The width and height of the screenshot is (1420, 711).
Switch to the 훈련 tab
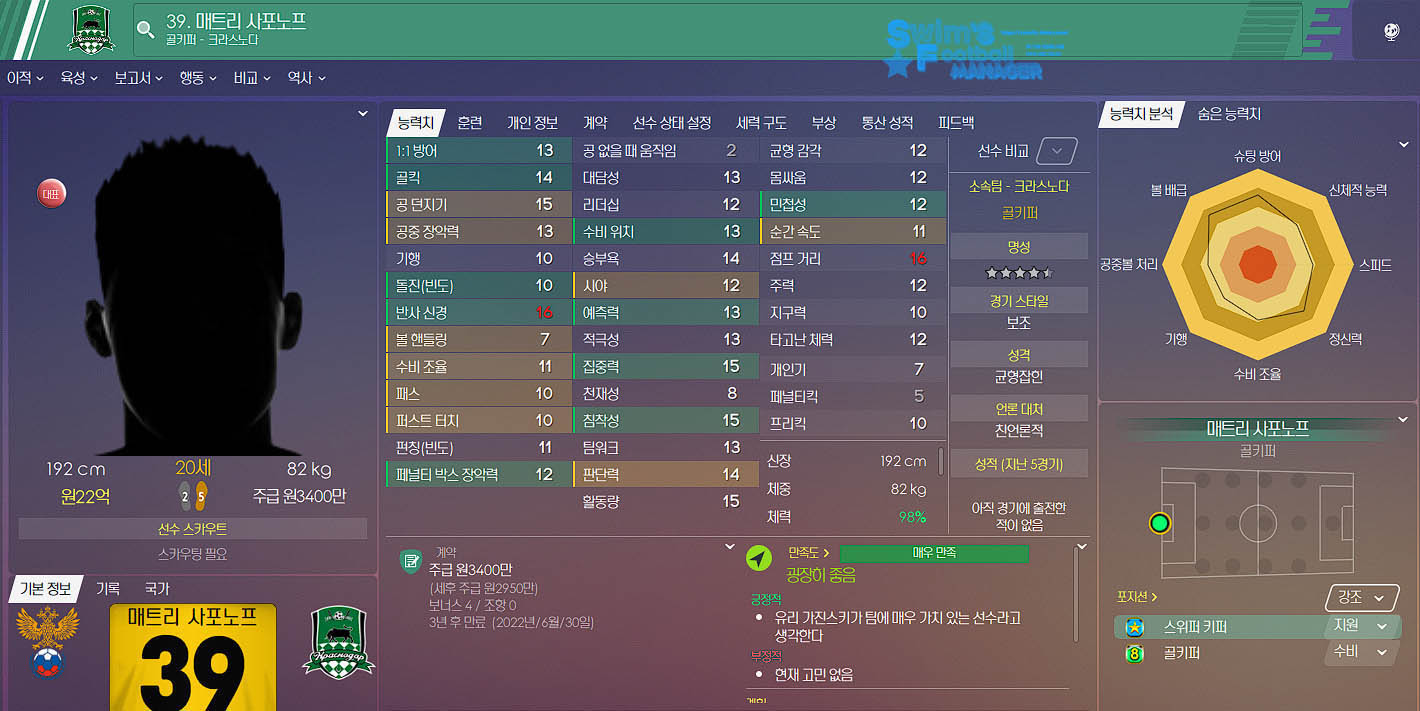[469, 122]
